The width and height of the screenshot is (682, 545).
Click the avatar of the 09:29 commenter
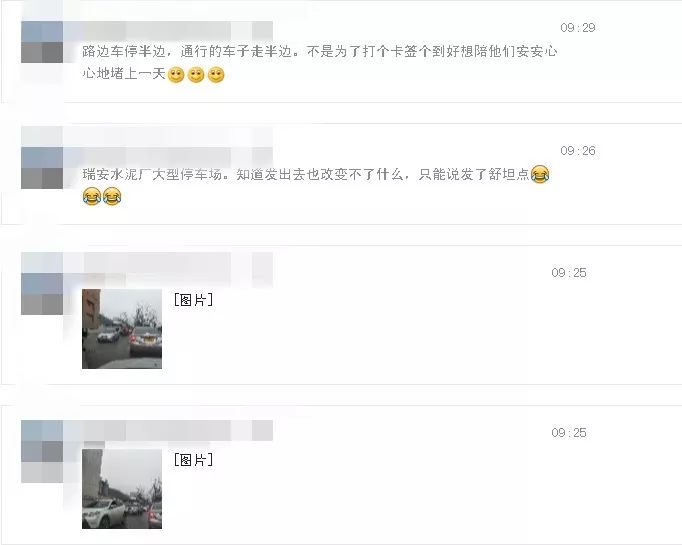42,42
